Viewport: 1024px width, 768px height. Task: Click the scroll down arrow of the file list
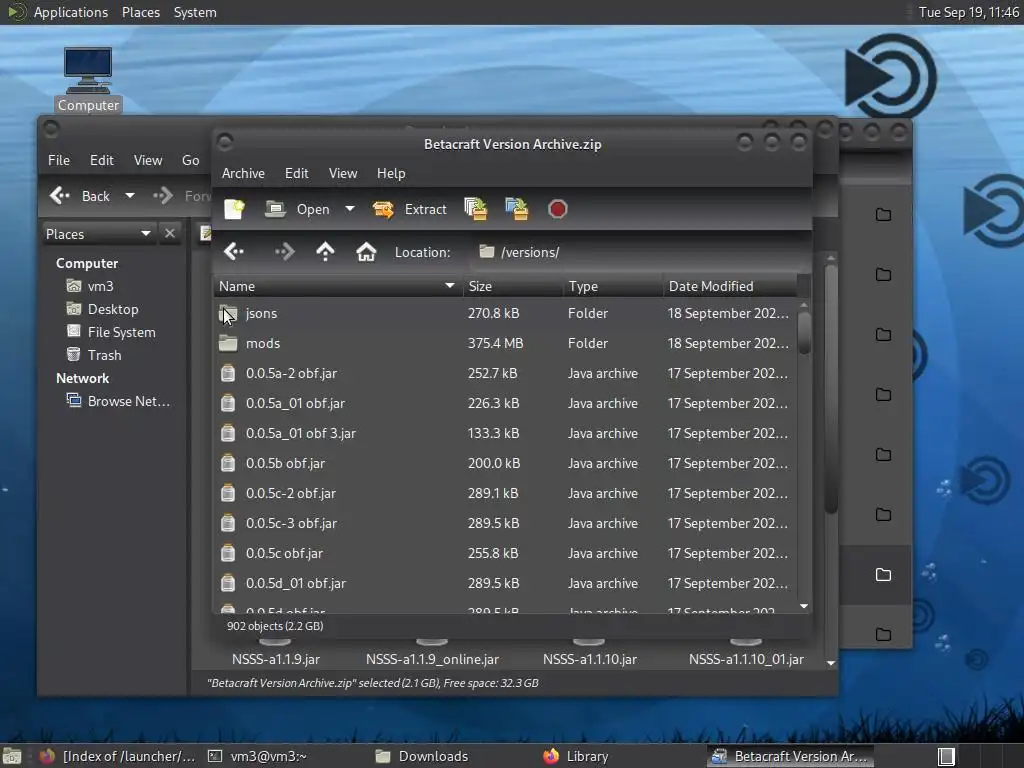click(x=804, y=607)
